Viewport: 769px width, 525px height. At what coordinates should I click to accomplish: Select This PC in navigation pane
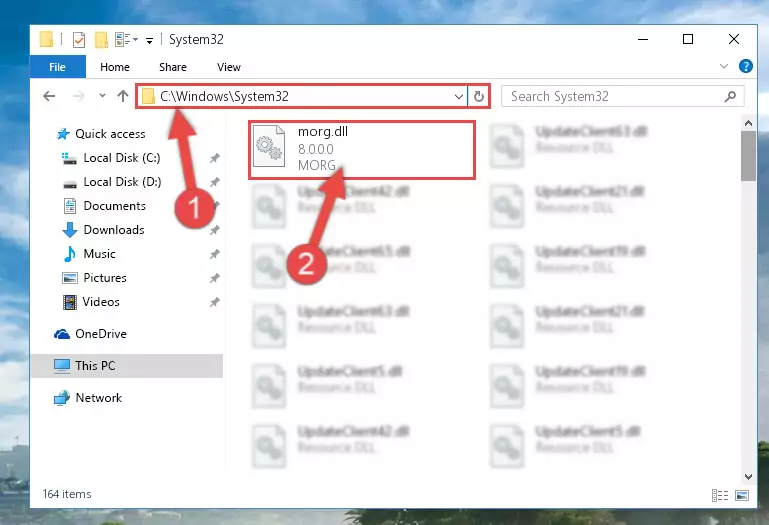(x=127, y=366)
